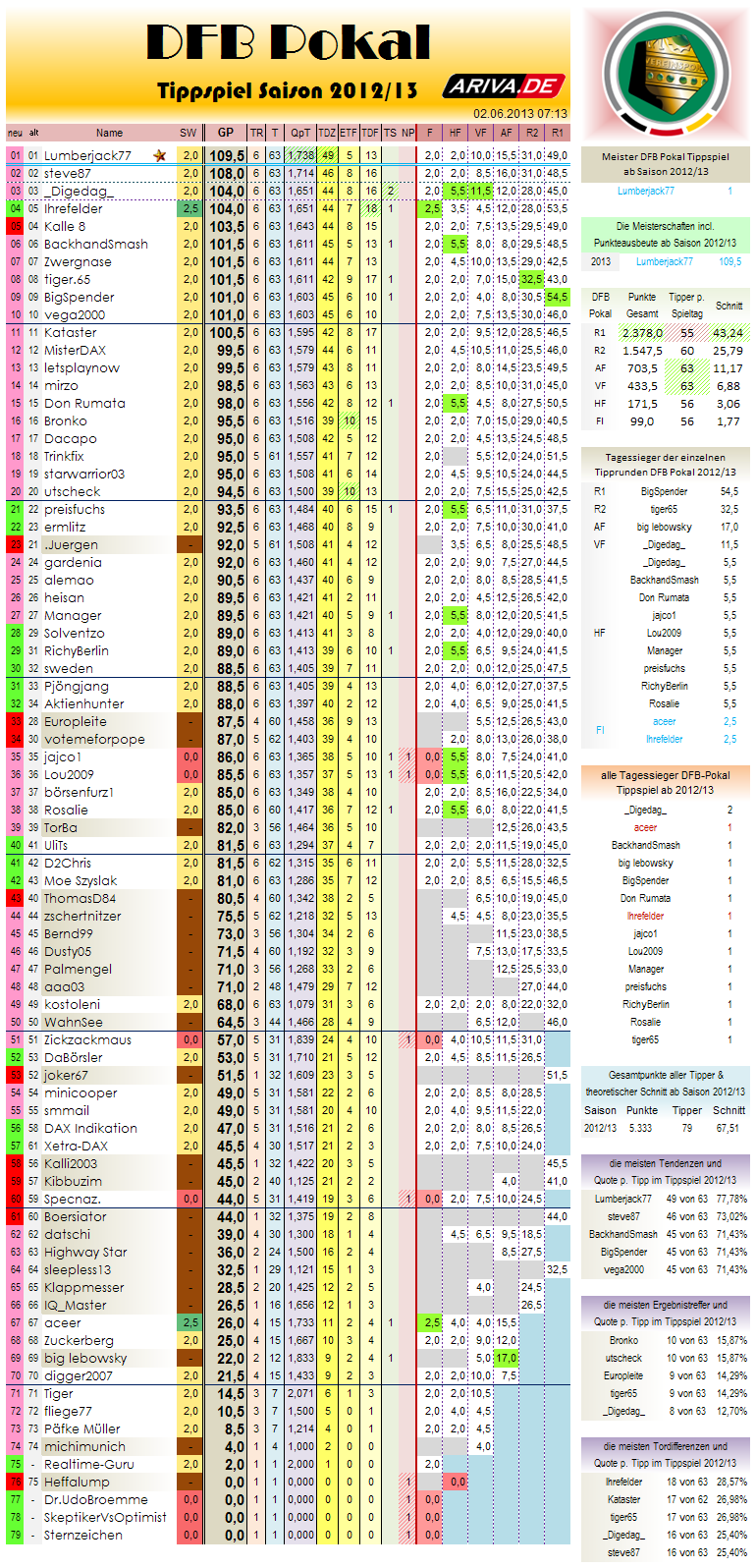The image size is (756, 1568).
Task: Click 'alle Tagessieger DFB-Pokal' heading
Action: click(x=665, y=782)
